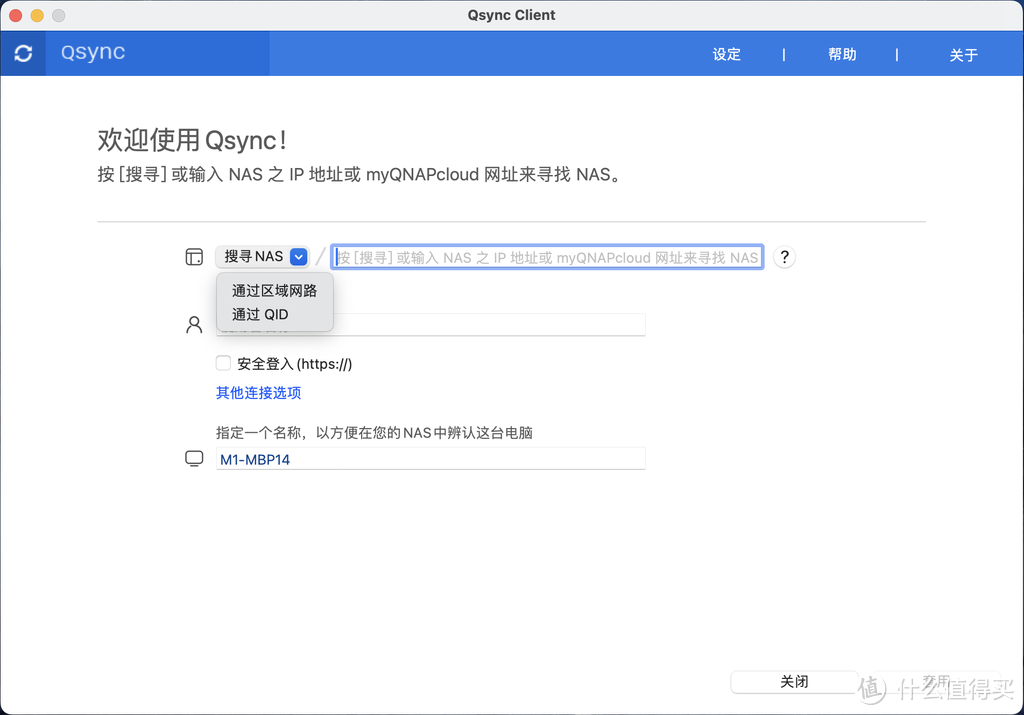The width and height of the screenshot is (1024, 715).
Task: Open the 设定 menu
Action: [726, 55]
